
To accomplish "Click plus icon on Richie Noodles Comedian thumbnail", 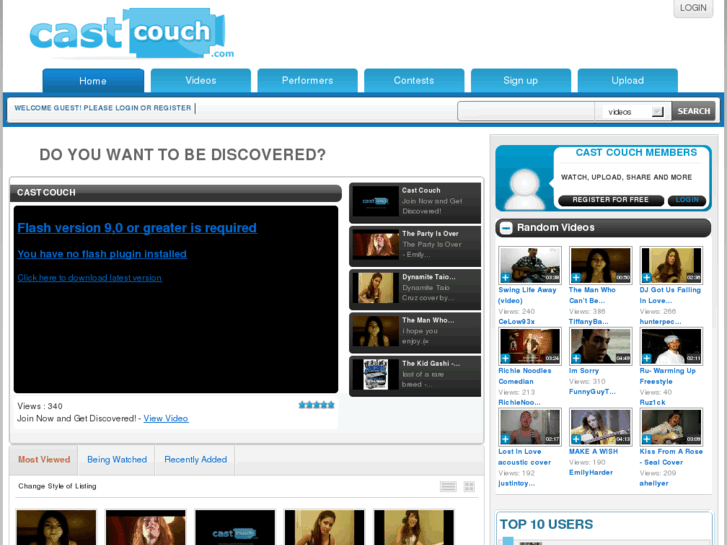I will point(505,358).
